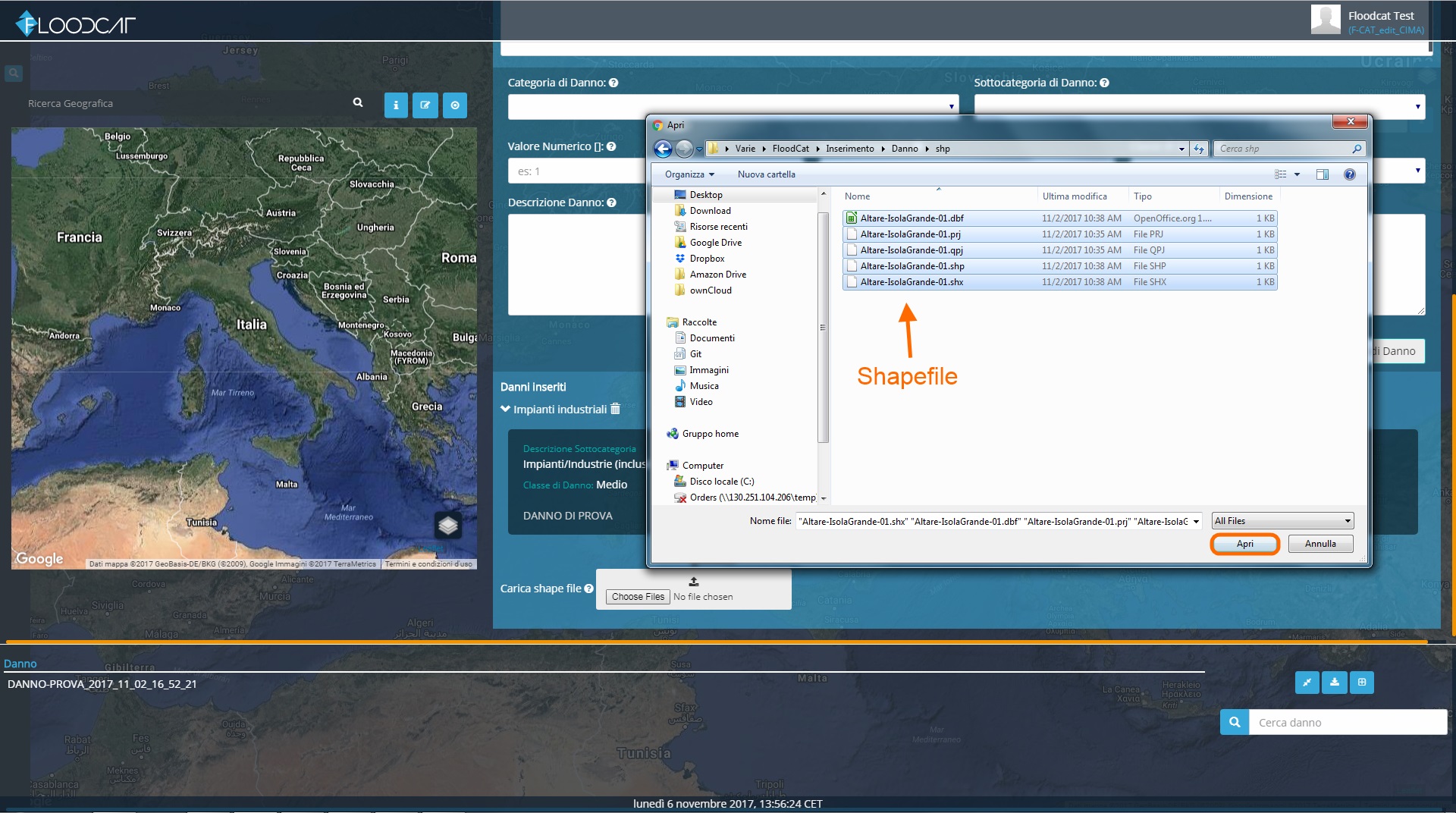Screen dimensions: 1456x813
Task: Select Altare-IsolaGrande-01.prj file
Action: (1060, 234)
